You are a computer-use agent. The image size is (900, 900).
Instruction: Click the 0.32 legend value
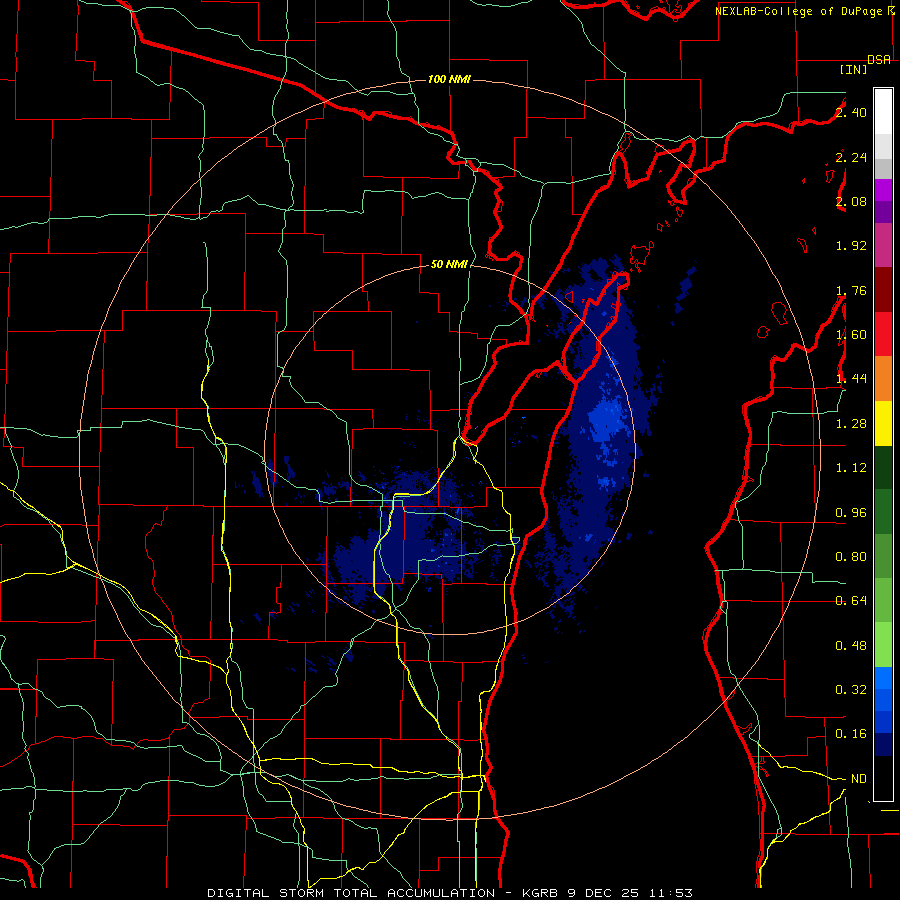click(851, 690)
